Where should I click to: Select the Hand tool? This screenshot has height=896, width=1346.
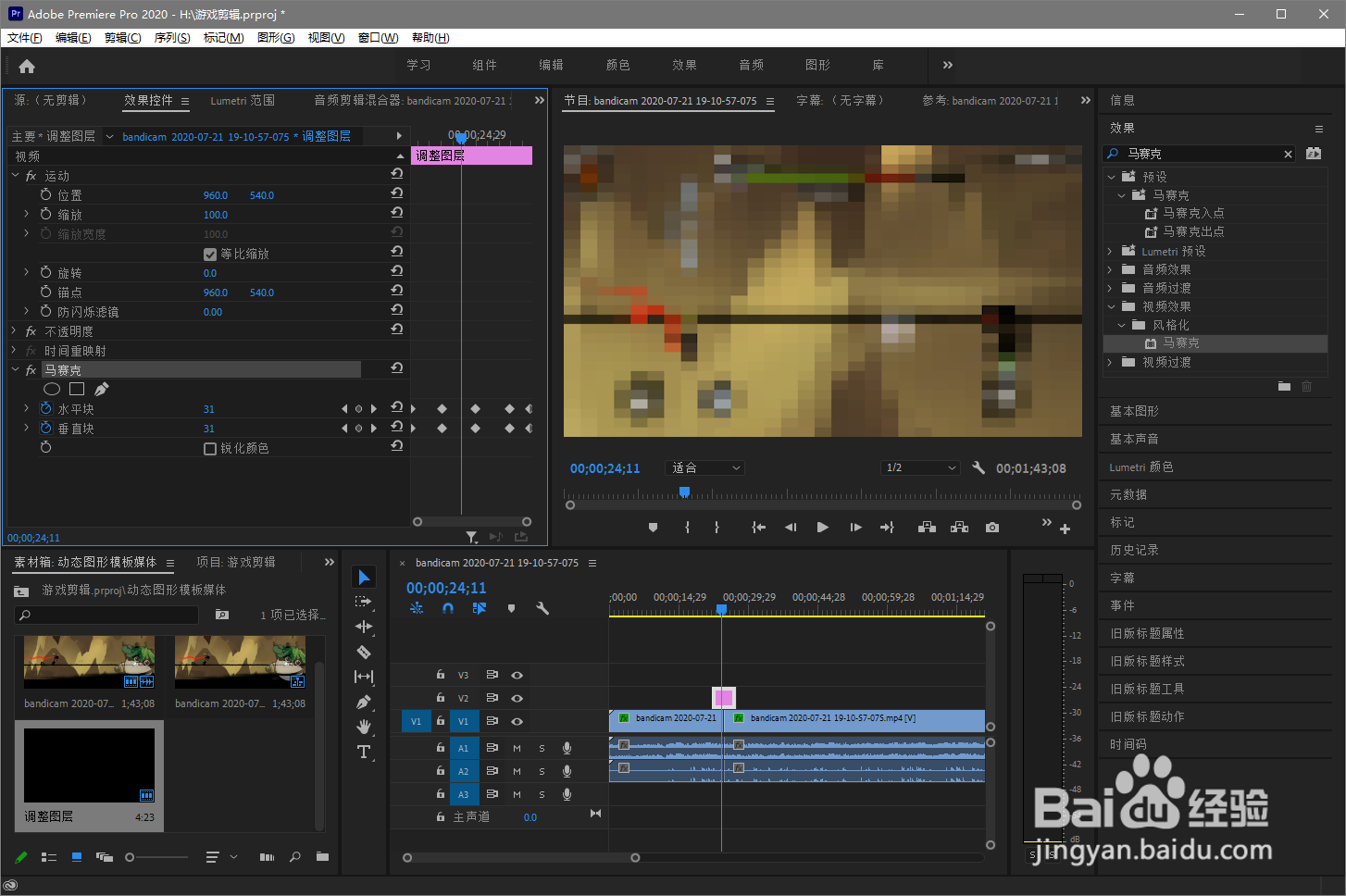tap(364, 727)
